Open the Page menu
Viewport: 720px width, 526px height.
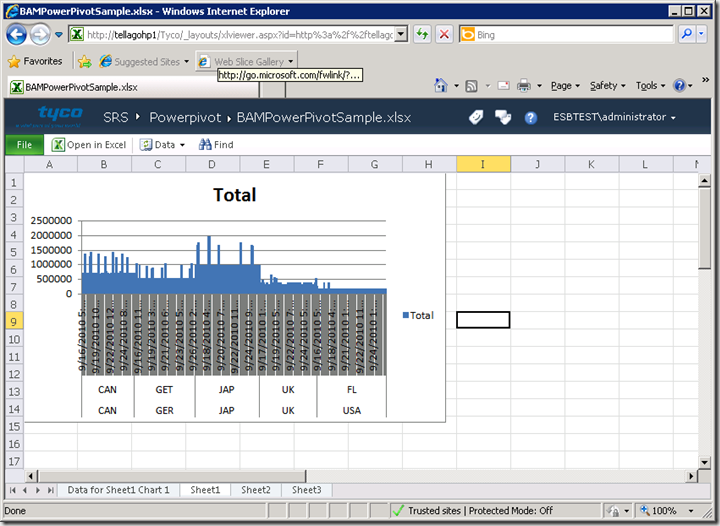pos(566,86)
